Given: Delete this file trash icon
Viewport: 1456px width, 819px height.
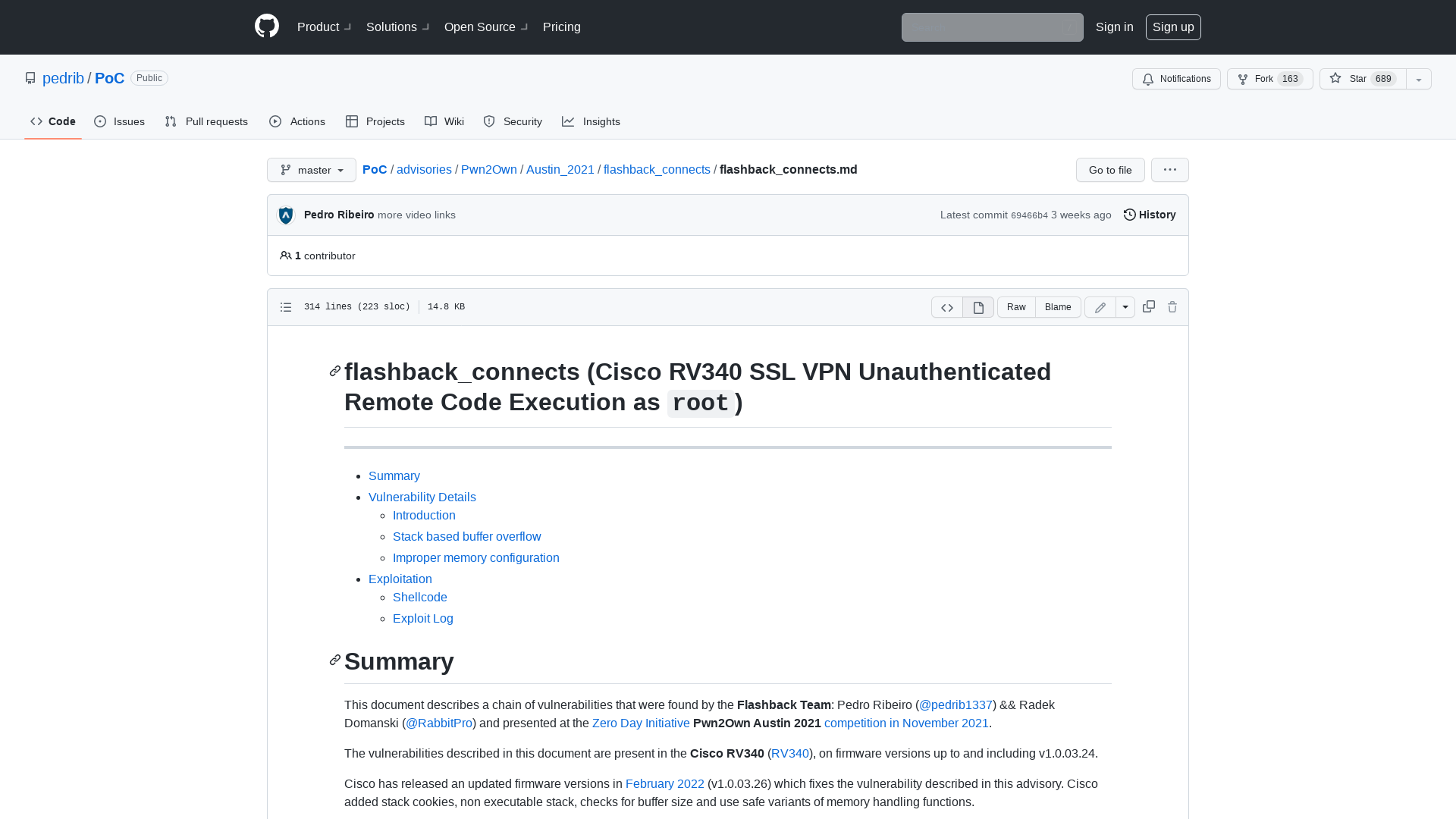Looking at the screenshot, I should pyautogui.click(x=1172, y=306).
